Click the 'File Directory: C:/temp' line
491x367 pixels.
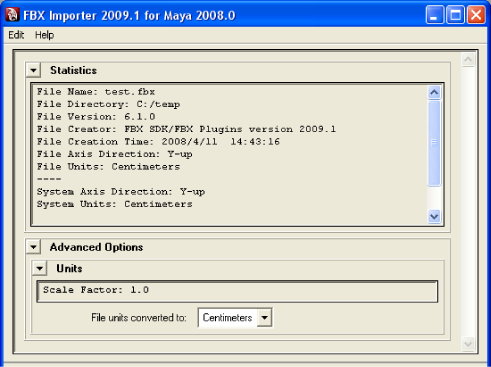pyautogui.click(x=108, y=104)
